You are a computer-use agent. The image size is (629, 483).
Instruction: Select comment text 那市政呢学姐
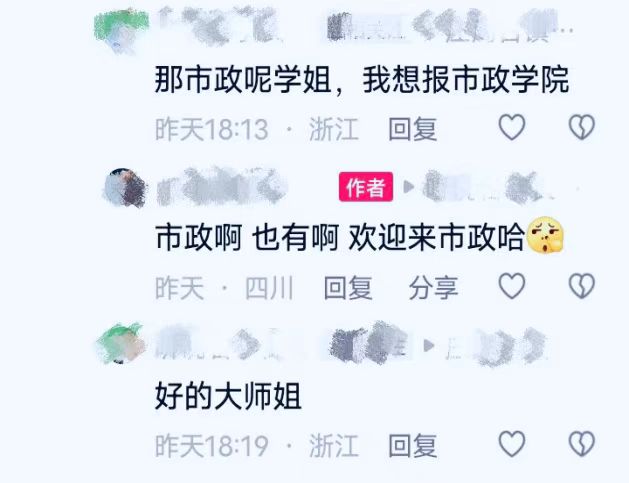point(243,79)
